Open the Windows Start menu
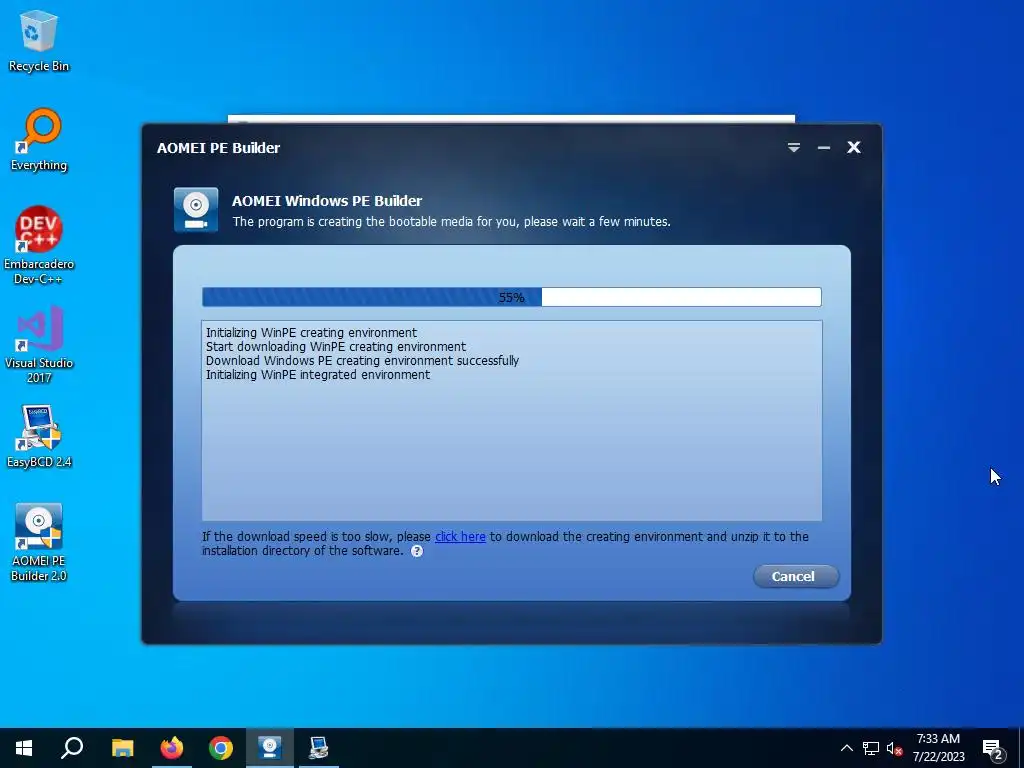The height and width of the screenshot is (768, 1024). (x=24, y=748)
